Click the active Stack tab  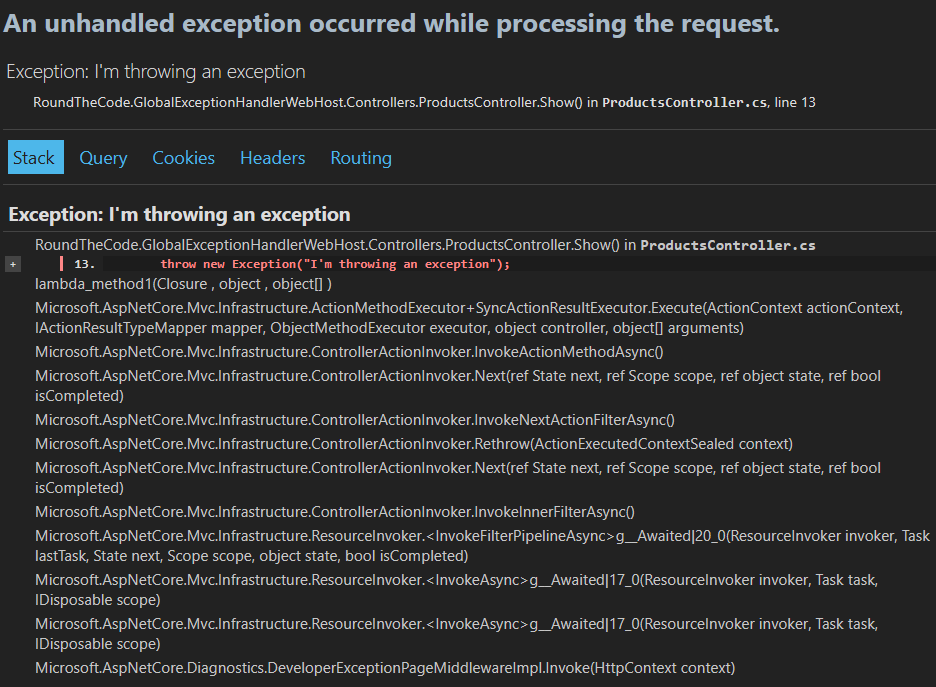coord(35,157)
